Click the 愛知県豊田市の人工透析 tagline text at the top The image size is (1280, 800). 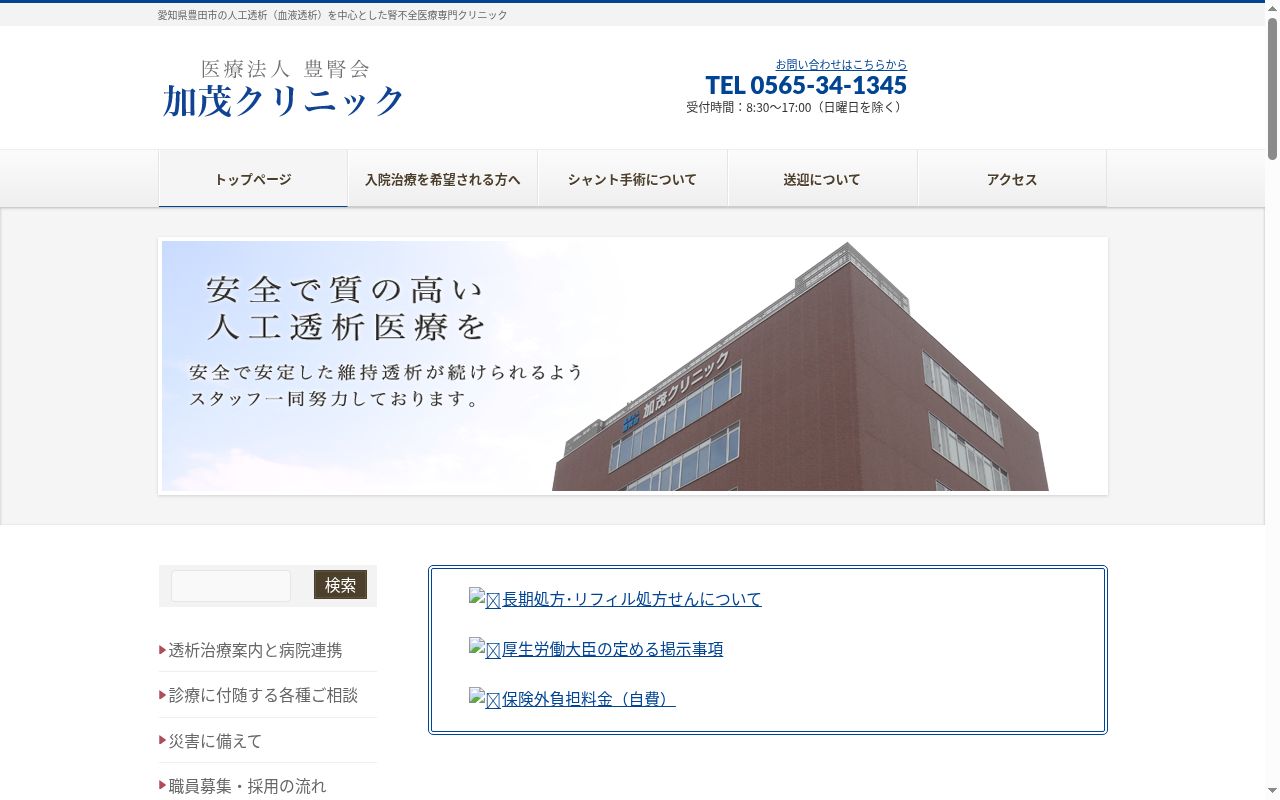[x=332, y=15]
